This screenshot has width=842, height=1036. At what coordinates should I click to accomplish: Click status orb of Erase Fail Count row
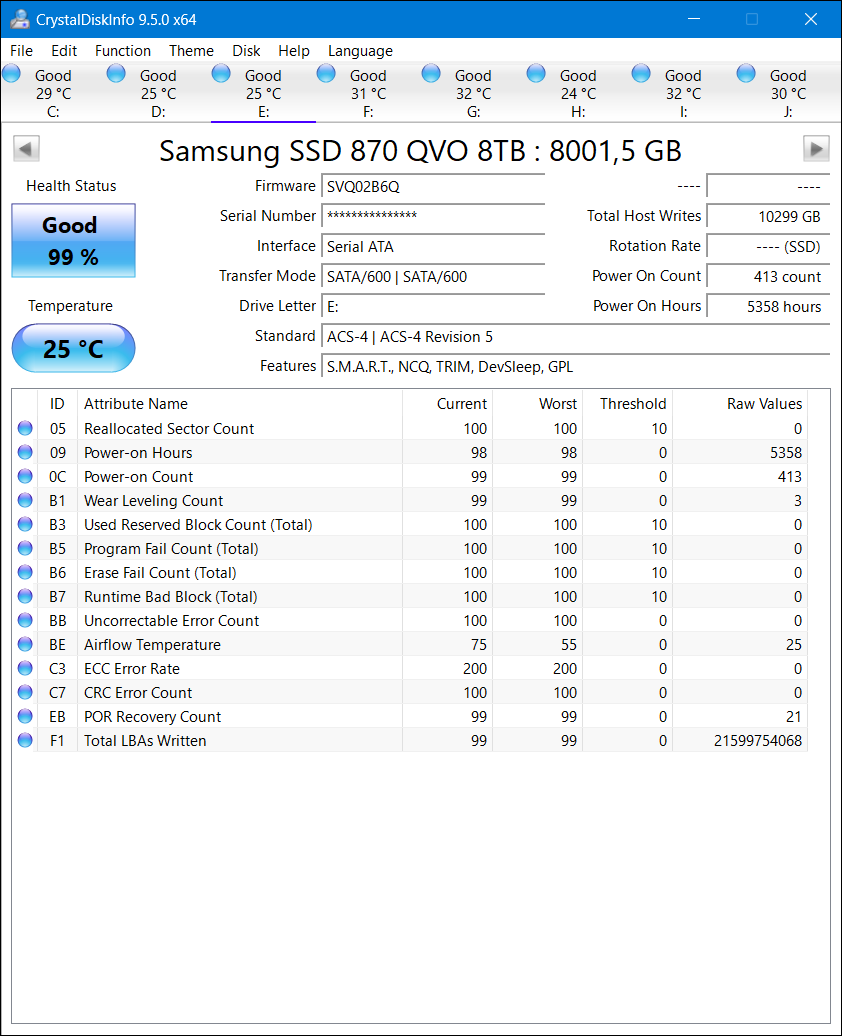[x=25, y=572]
